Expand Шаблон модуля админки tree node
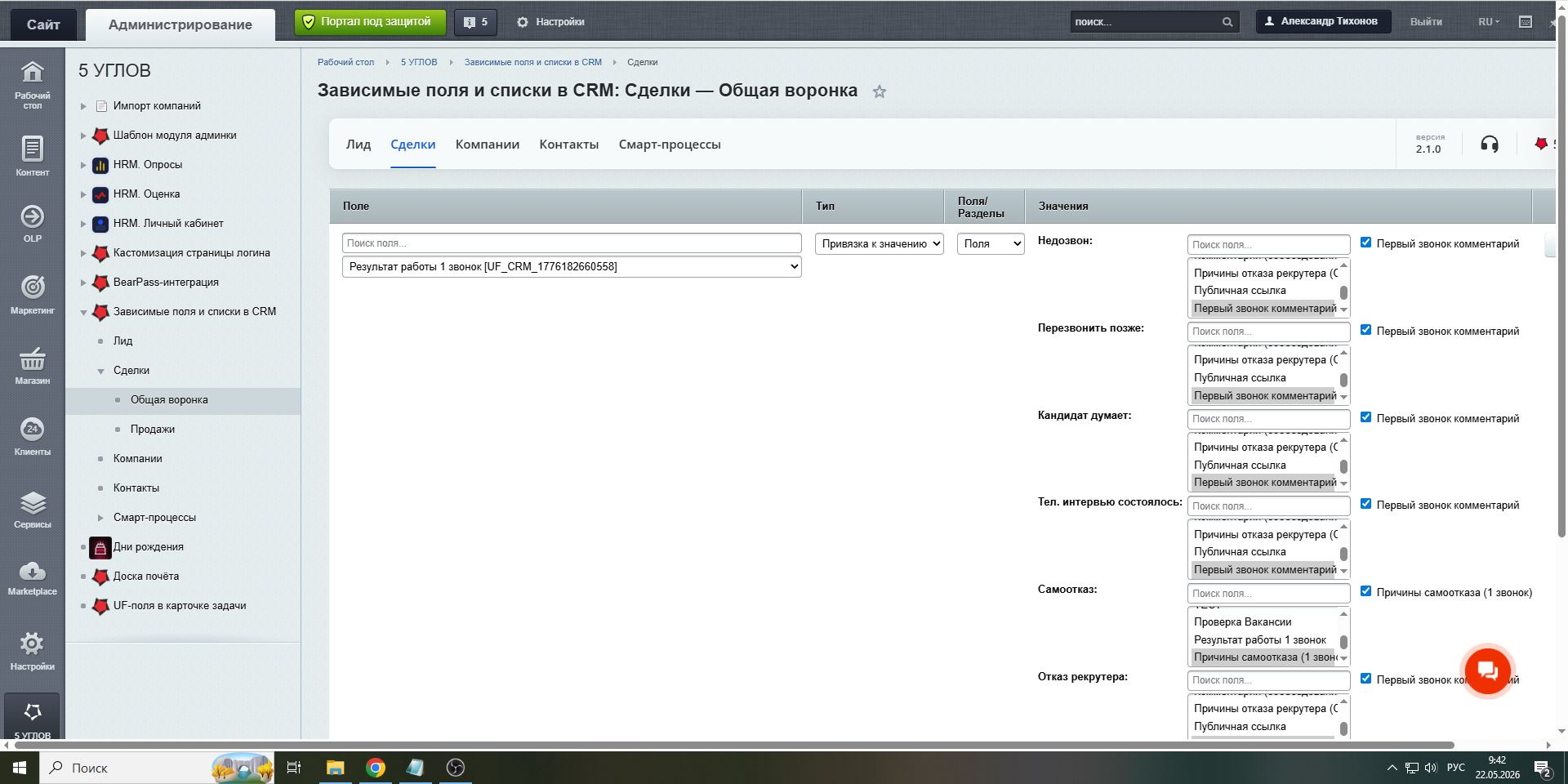 pyautogui.click(x=83, y=136)
